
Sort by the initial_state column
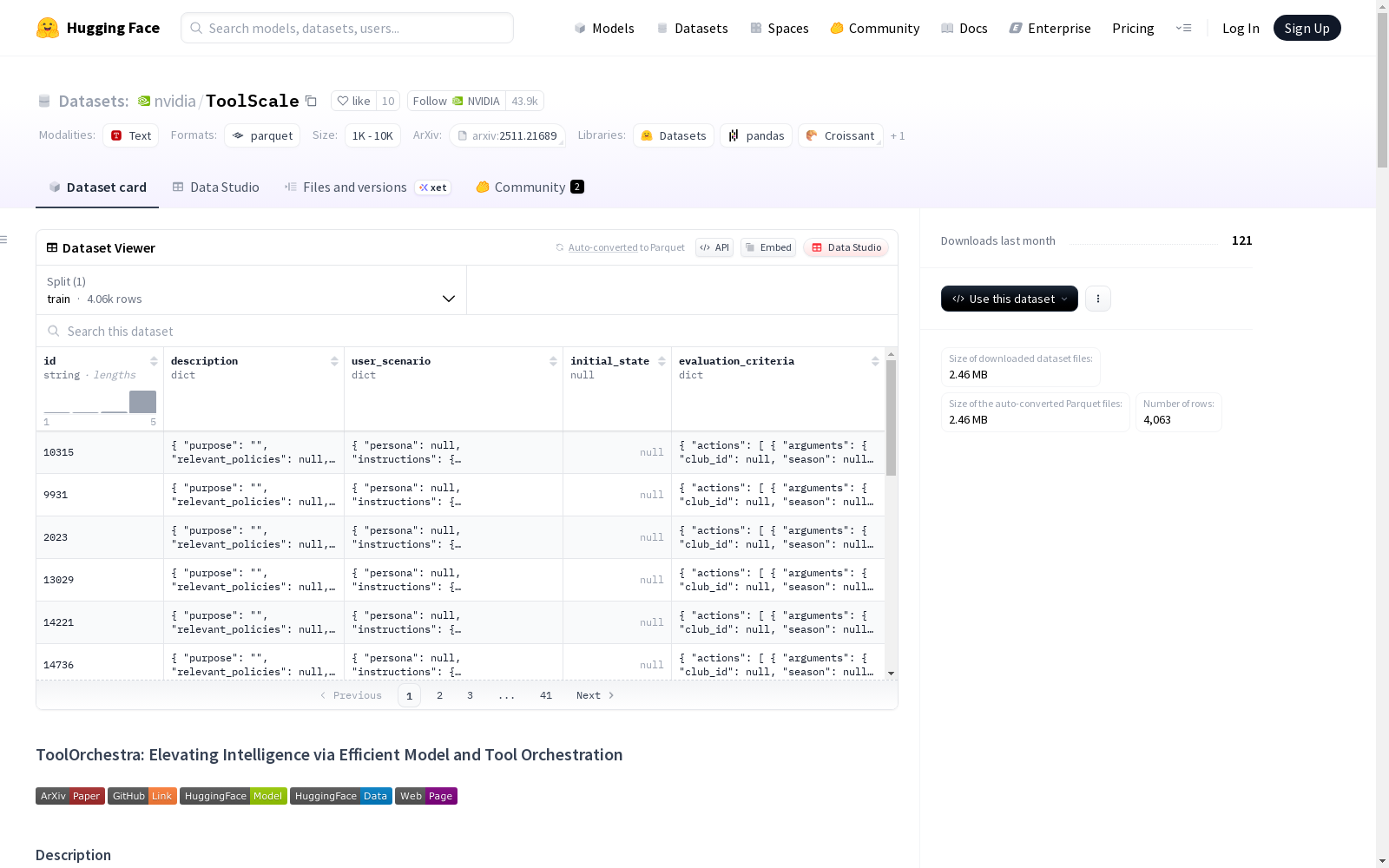[662, 361]
